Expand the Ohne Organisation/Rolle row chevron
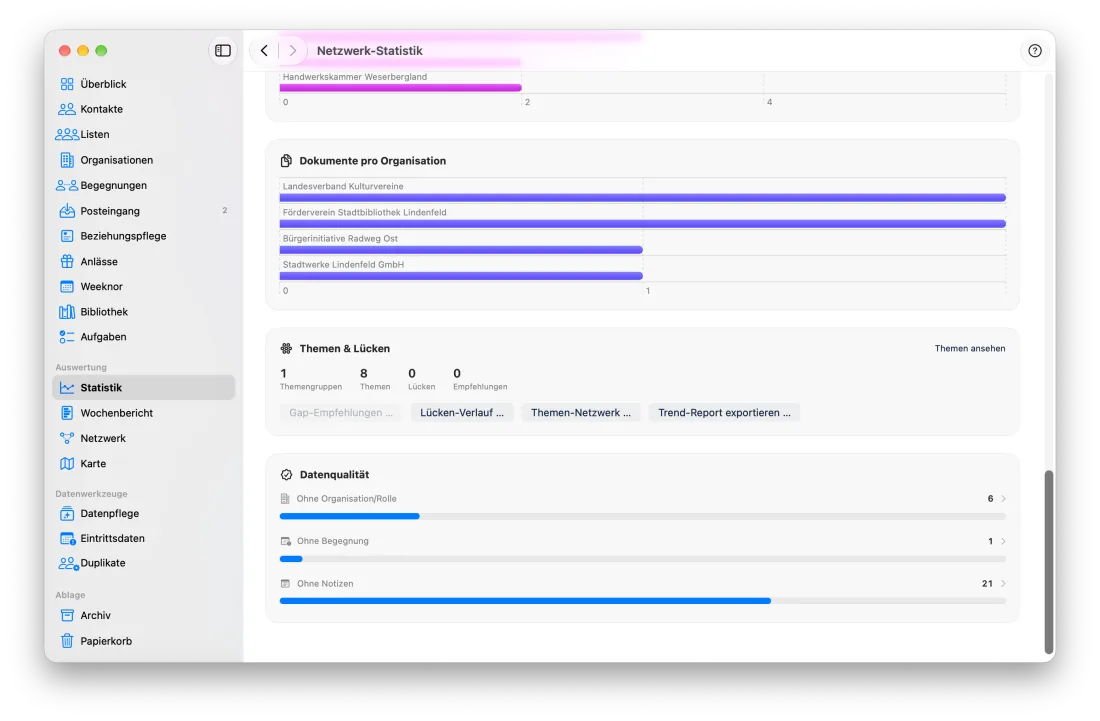 click(1003, 499)
